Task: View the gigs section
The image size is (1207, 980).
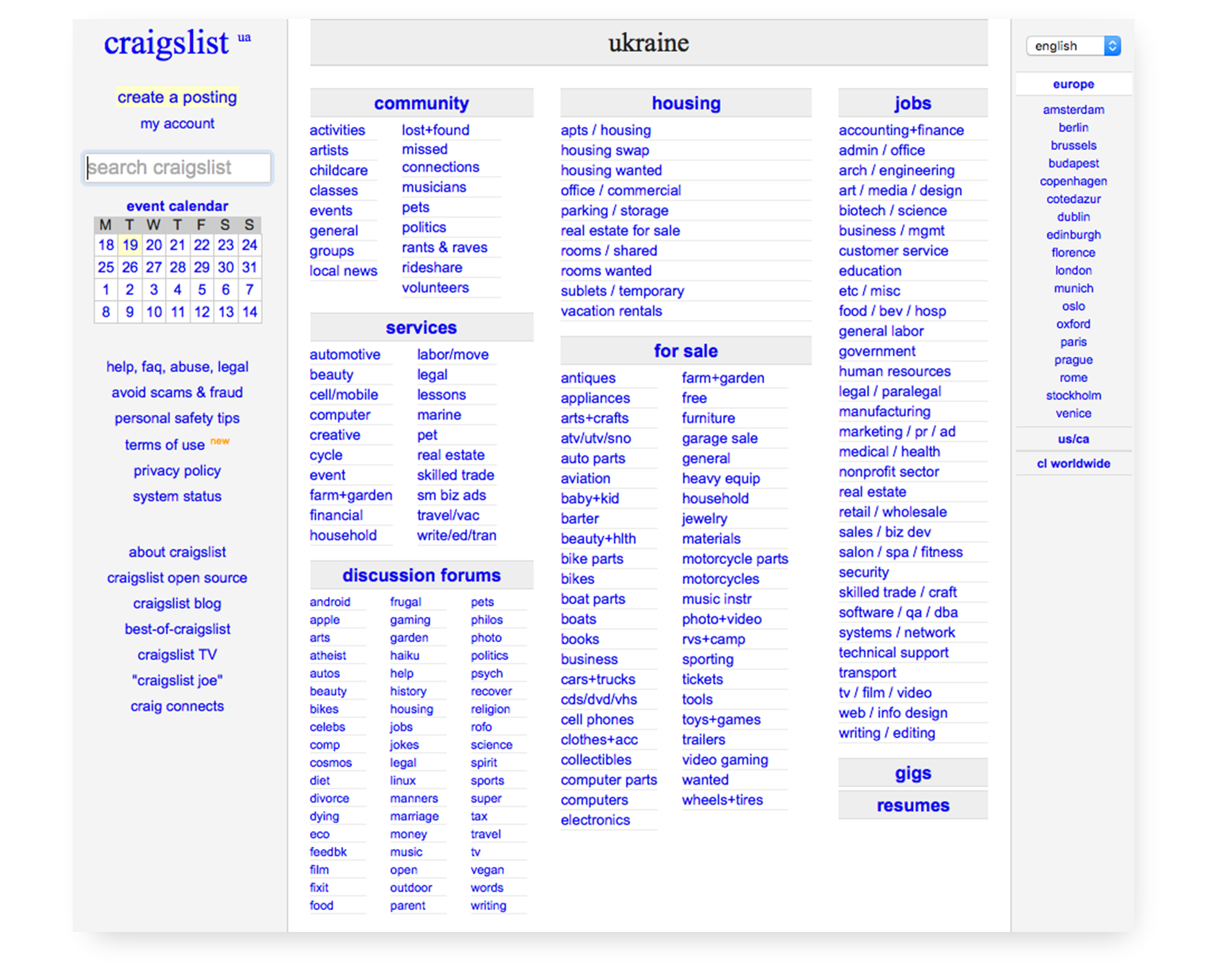Action: click(912, 773)
